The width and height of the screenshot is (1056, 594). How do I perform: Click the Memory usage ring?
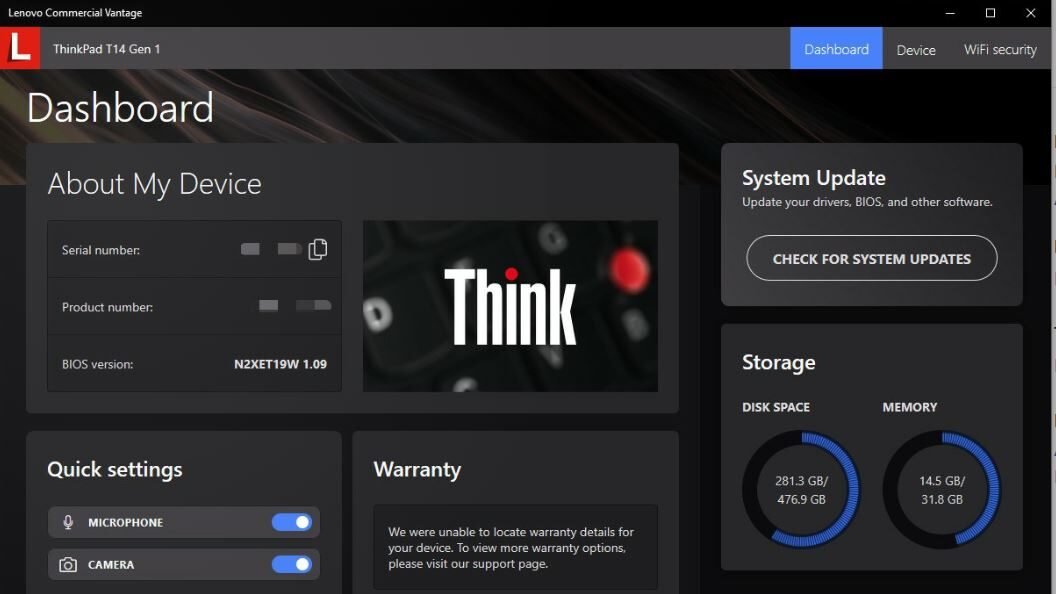942,490
